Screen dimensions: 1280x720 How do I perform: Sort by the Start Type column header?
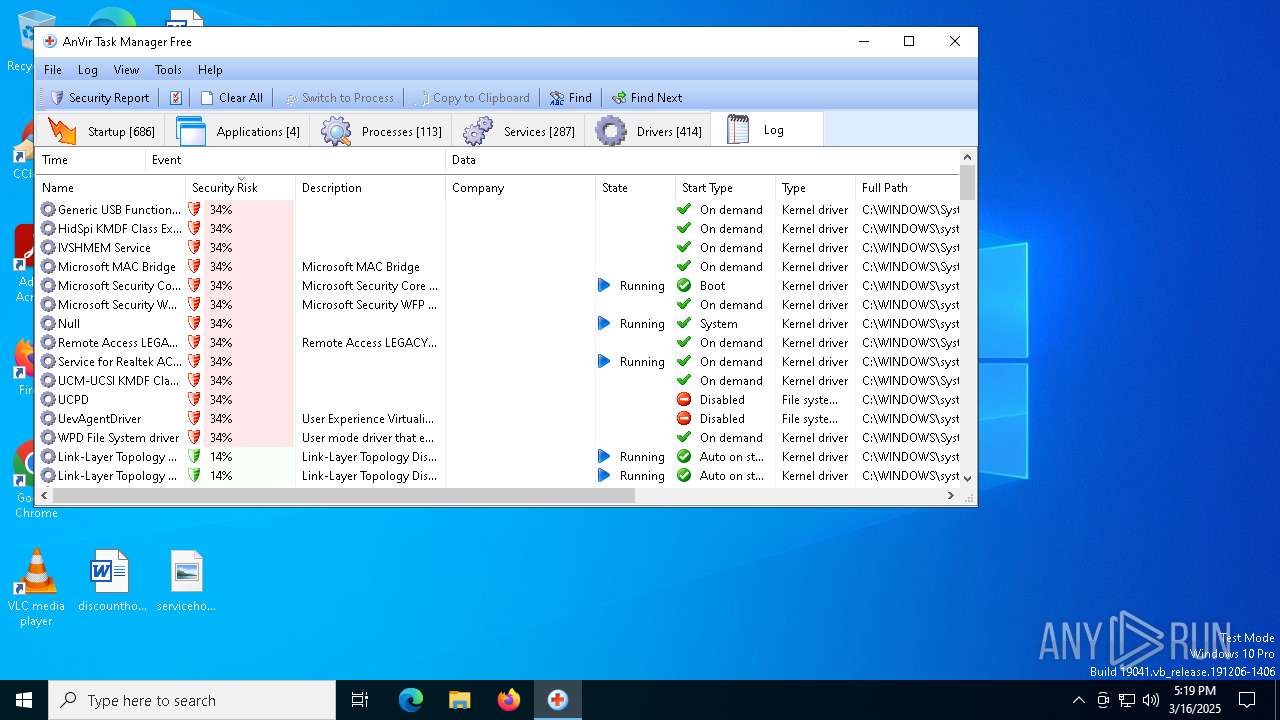(x=725, y=187)
